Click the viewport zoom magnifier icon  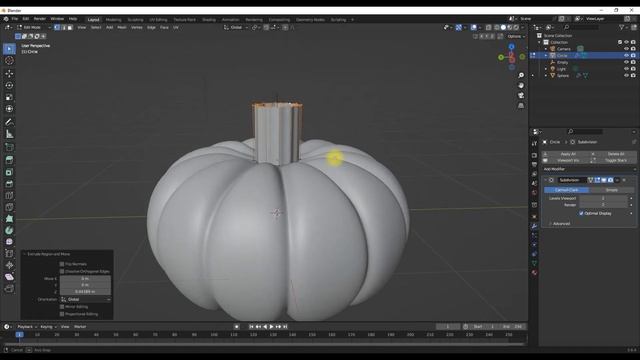[521, 76]
